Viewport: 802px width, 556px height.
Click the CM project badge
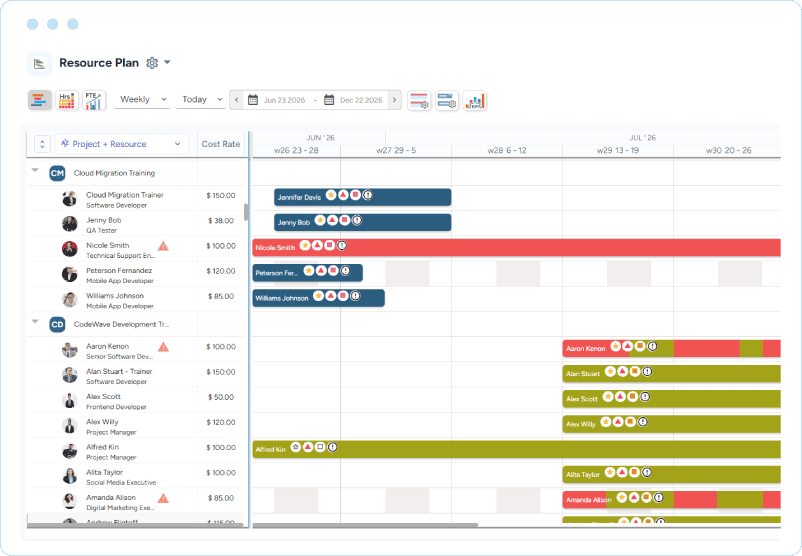(x=57, y=173)
